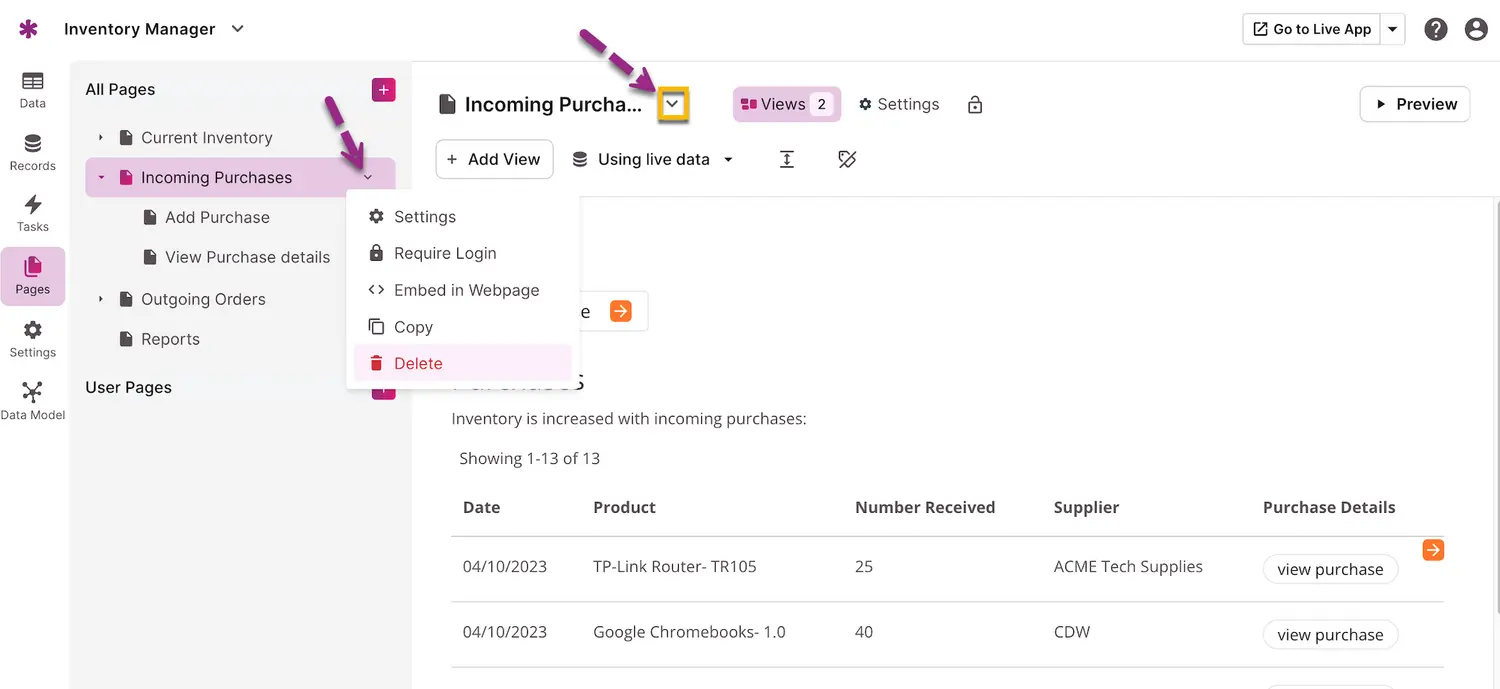Image resolution: width=1500 pixels, height=689 pixels.
Task: Click the design brush icon in toolbar
Action: [847, 159]
